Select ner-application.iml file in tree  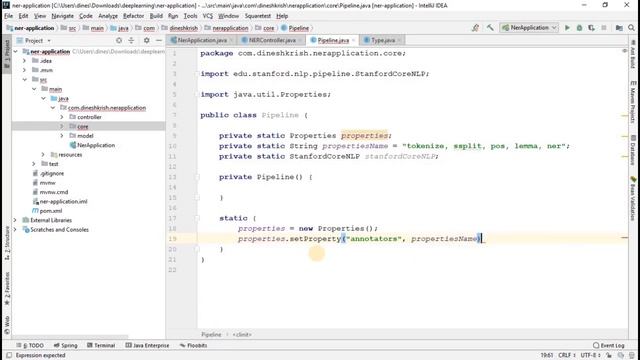63,202
